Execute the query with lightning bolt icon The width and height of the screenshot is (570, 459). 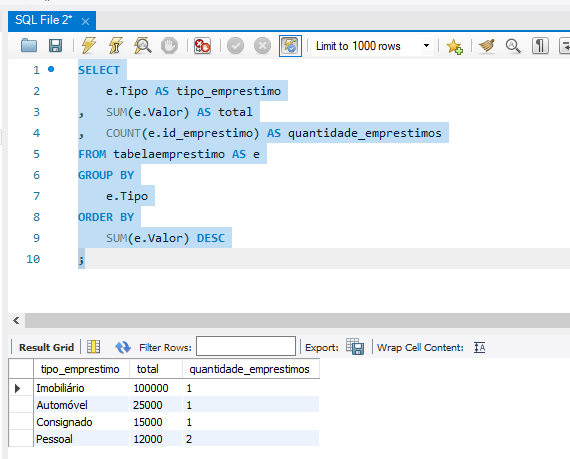tap(88, 46)
